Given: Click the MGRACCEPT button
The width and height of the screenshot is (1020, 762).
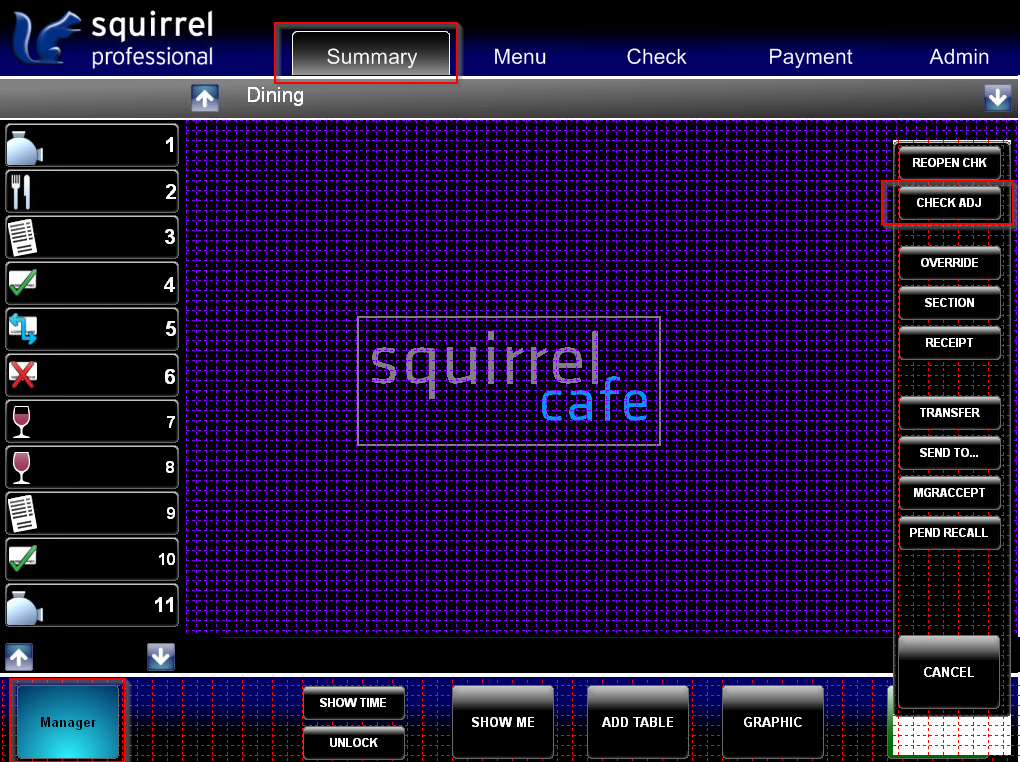Looking at the screenshot, I should coord(949,493).
